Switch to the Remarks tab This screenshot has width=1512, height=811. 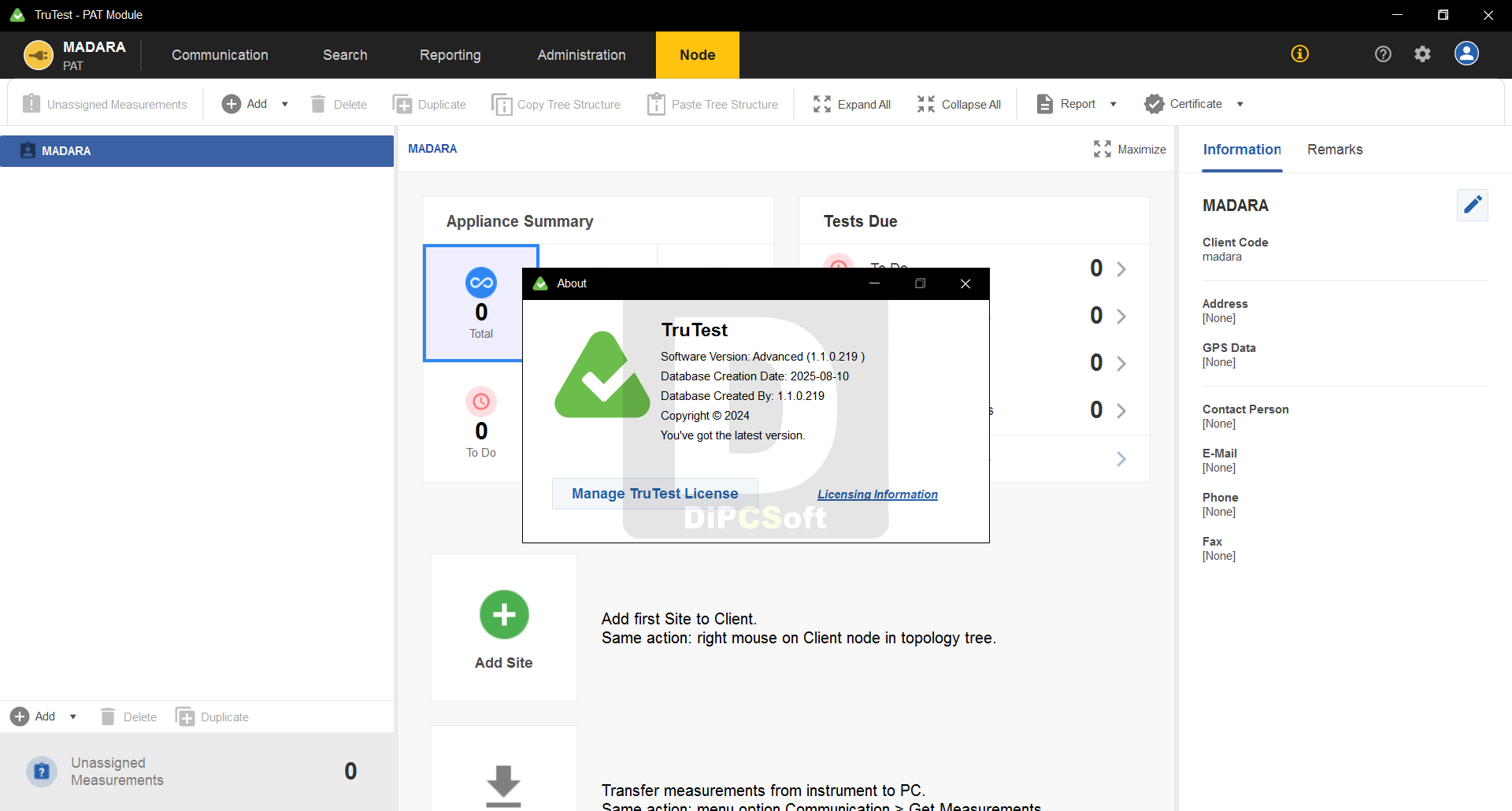pos(1335,150)
